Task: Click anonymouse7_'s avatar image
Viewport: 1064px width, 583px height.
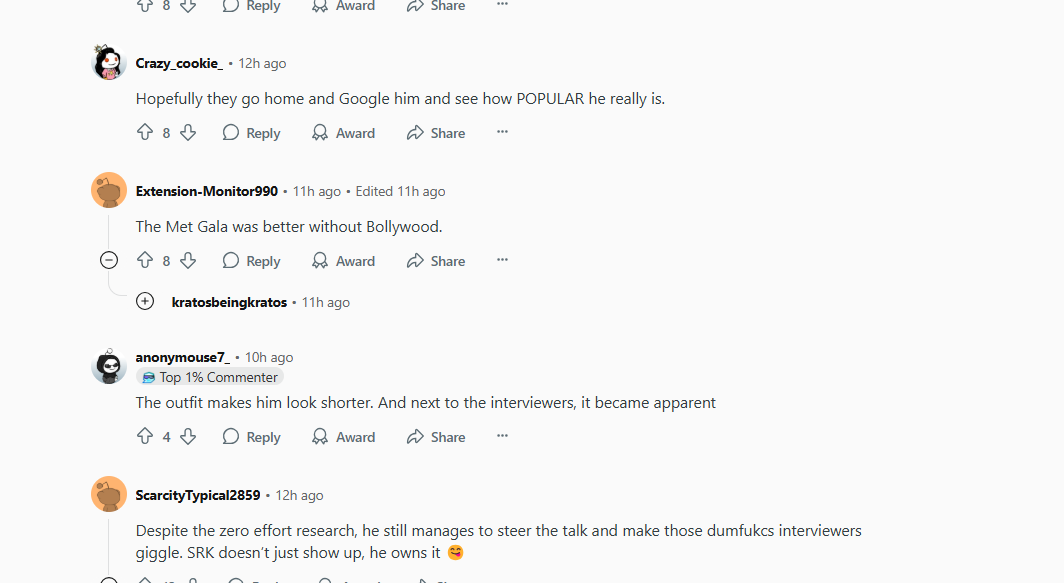Action: point(109,367)
